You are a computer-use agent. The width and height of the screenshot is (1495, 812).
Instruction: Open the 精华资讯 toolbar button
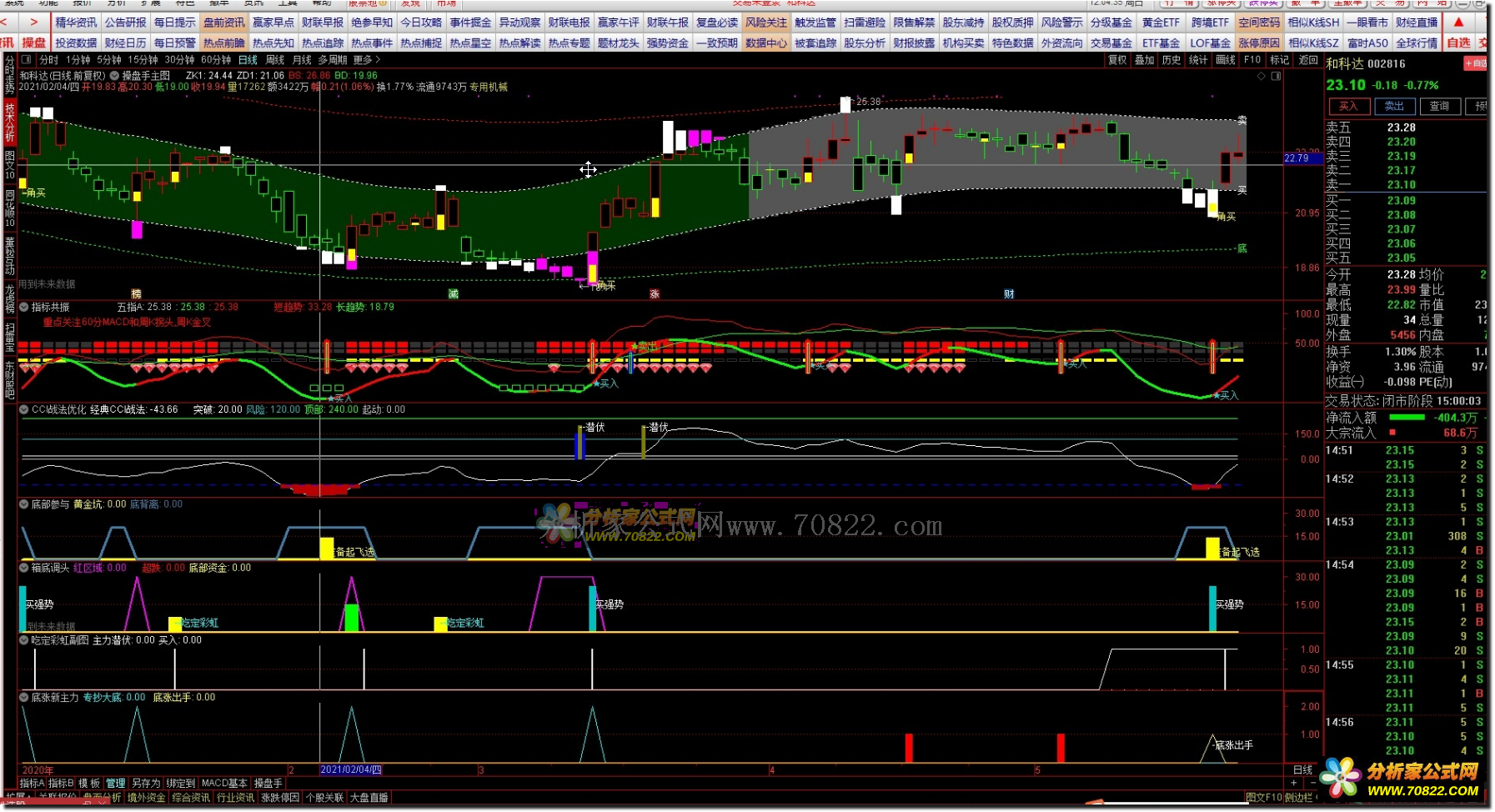click(x=76, y=23)
